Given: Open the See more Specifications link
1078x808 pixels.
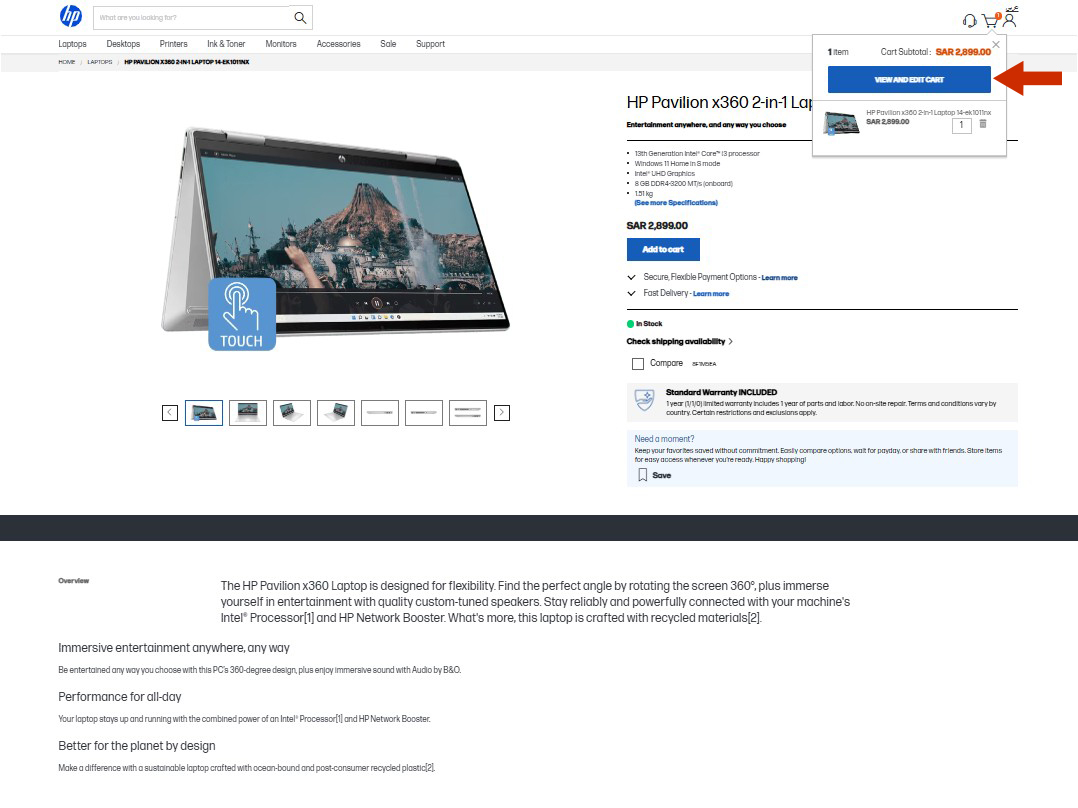Looking at the screenshot, I should (x=676, y=203).
